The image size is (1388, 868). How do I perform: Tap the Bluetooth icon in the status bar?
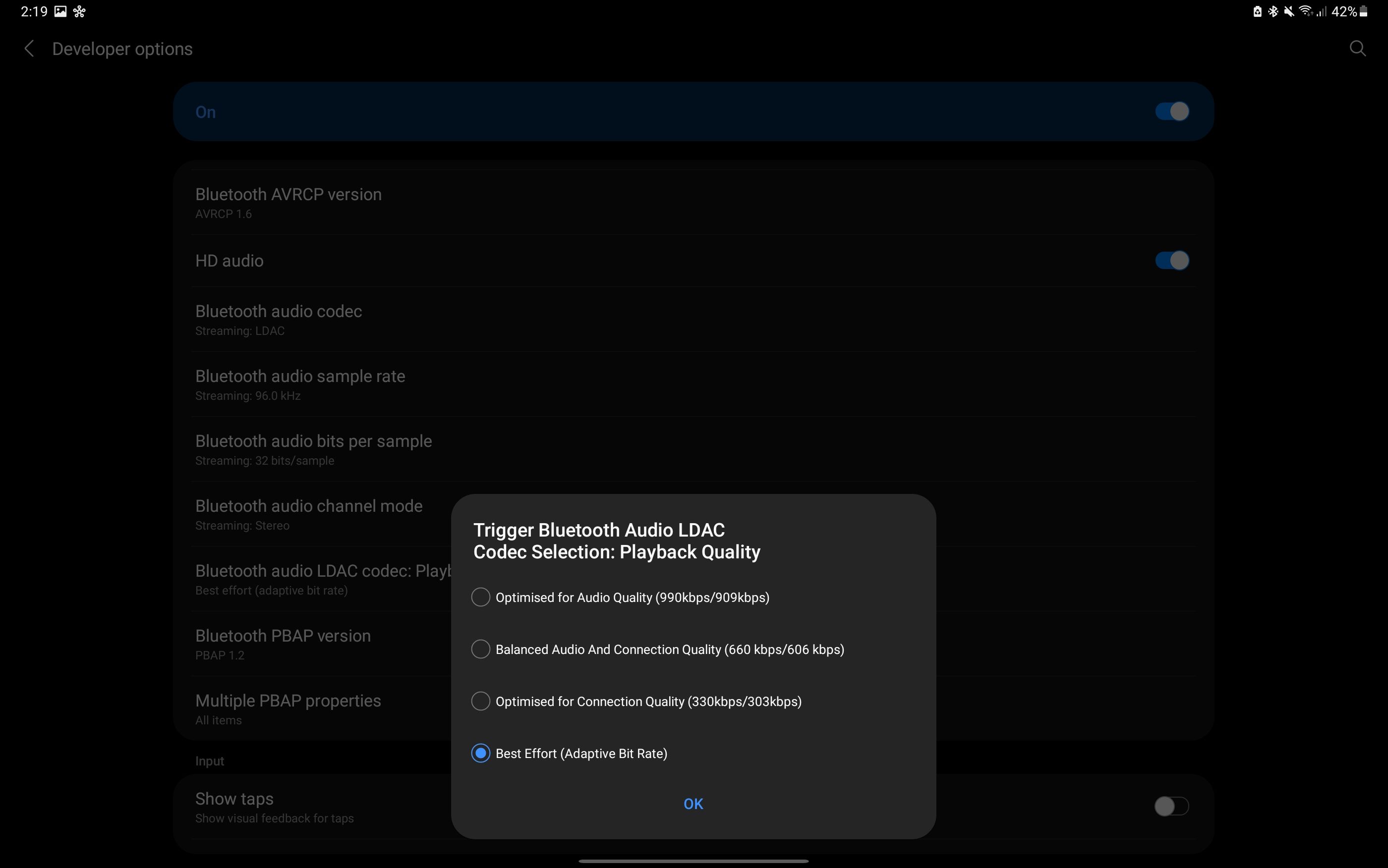[x=1273, y=11]
